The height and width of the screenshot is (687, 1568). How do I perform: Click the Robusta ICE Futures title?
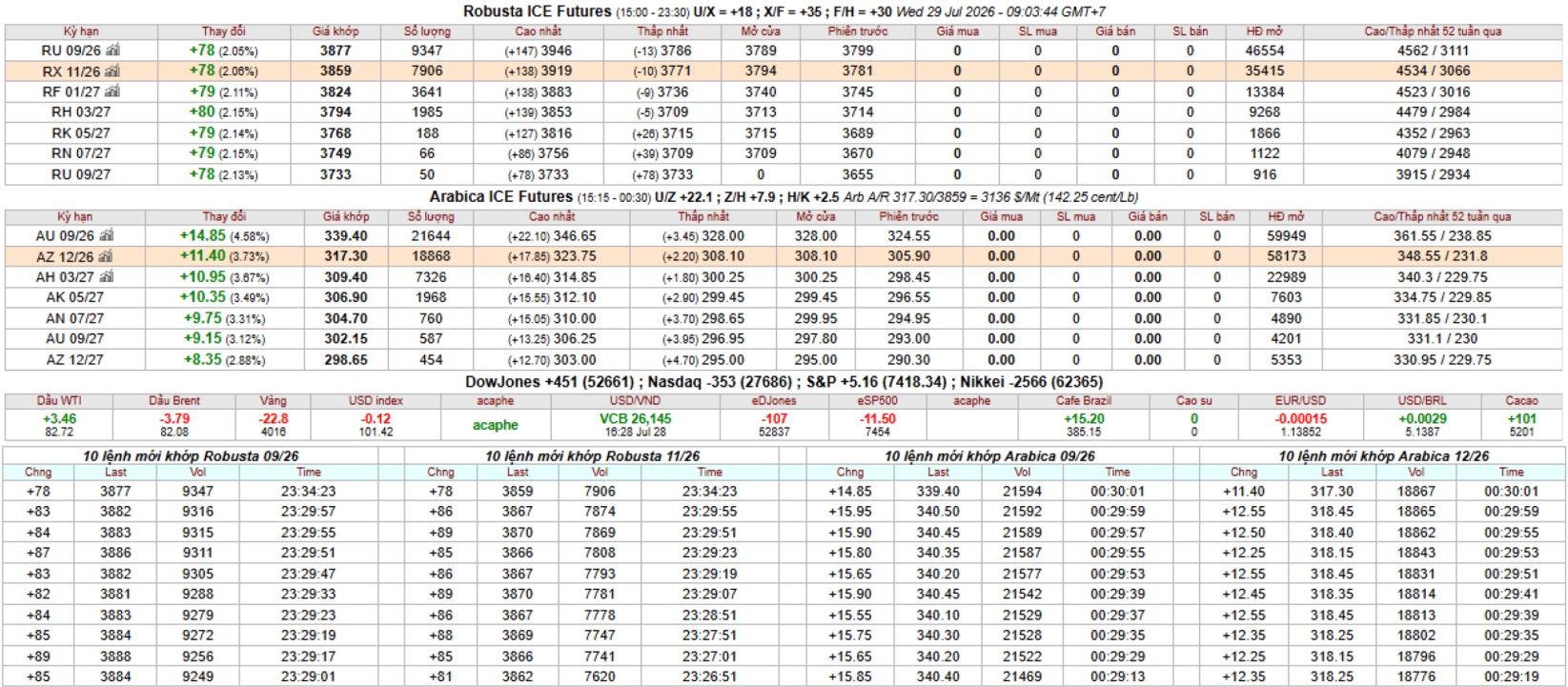point(537,11)
